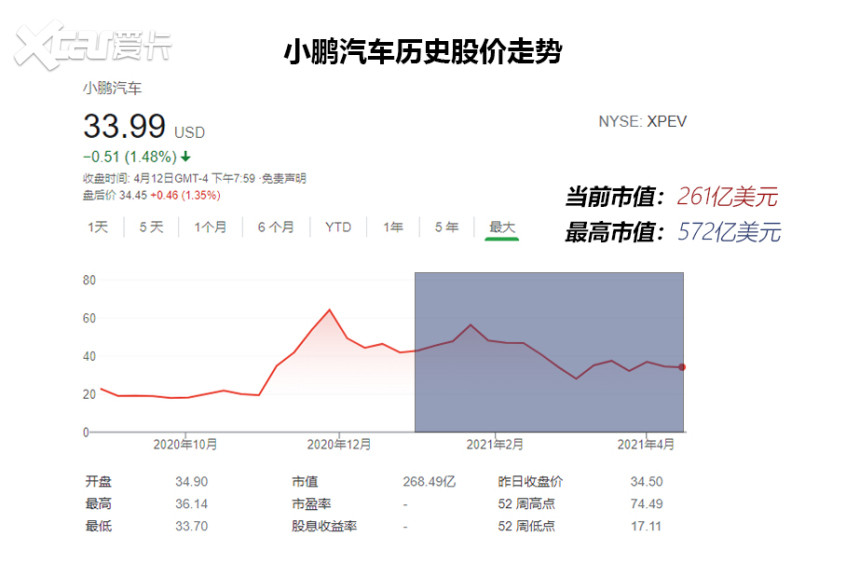Switch chart to 1个月 range
The image size is (846, 564).
click(x=210, y=227)
